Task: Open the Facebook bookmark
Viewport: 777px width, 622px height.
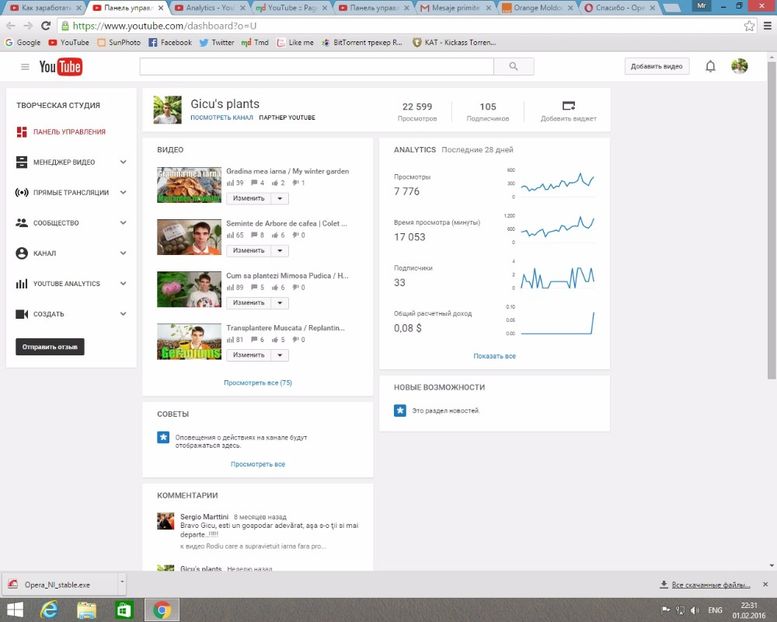Action: click(x=170, y=43)
